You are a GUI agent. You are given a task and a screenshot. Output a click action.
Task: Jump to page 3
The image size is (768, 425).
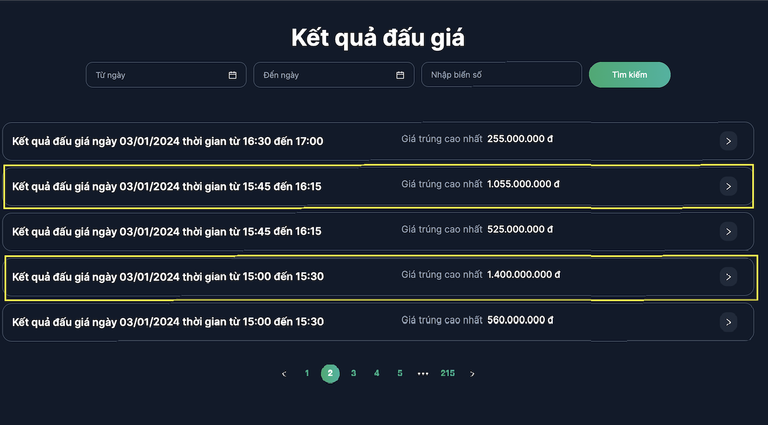353,374
